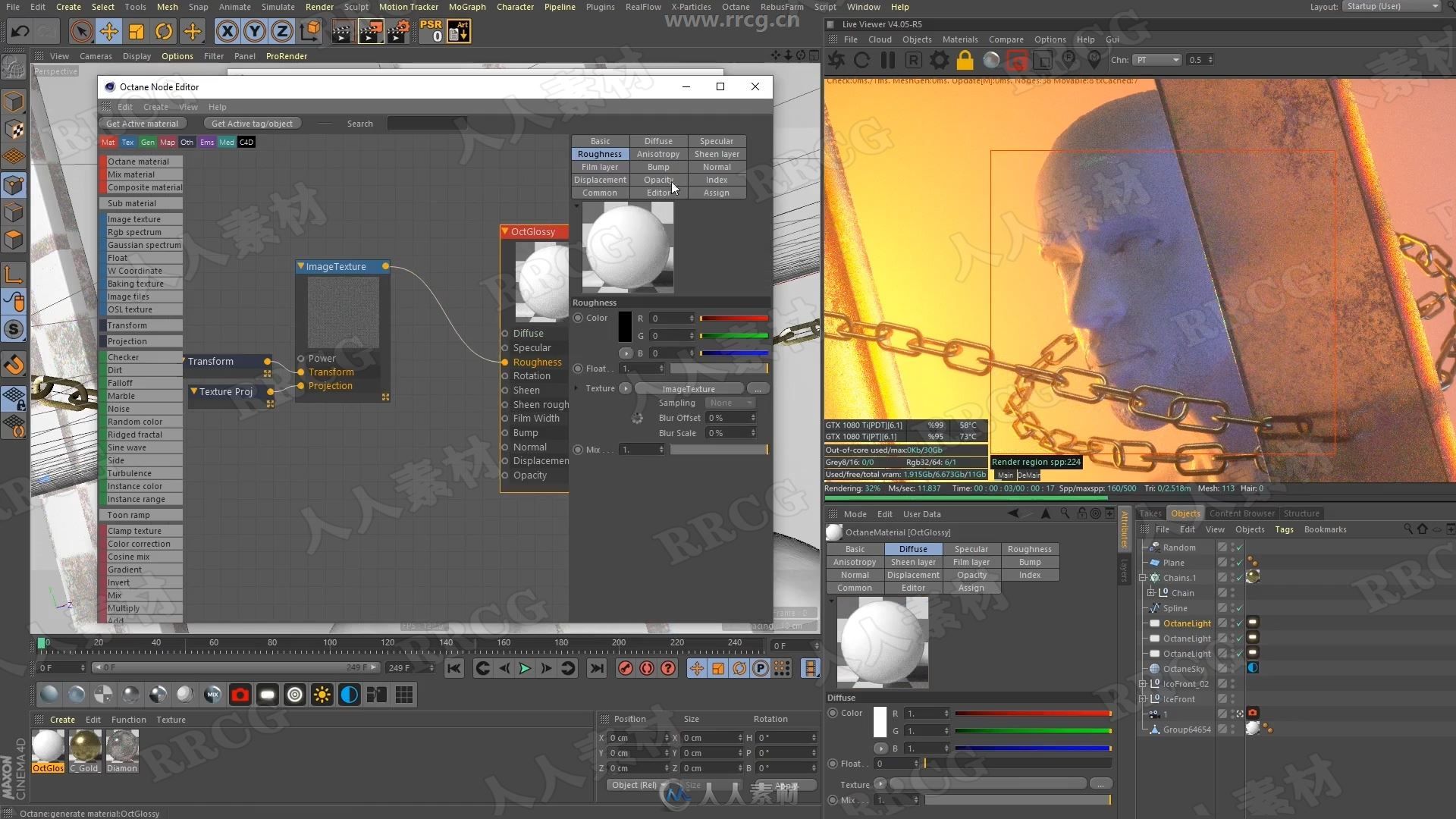
Task: Jump to end of the animation
Action: coord(597,668)
